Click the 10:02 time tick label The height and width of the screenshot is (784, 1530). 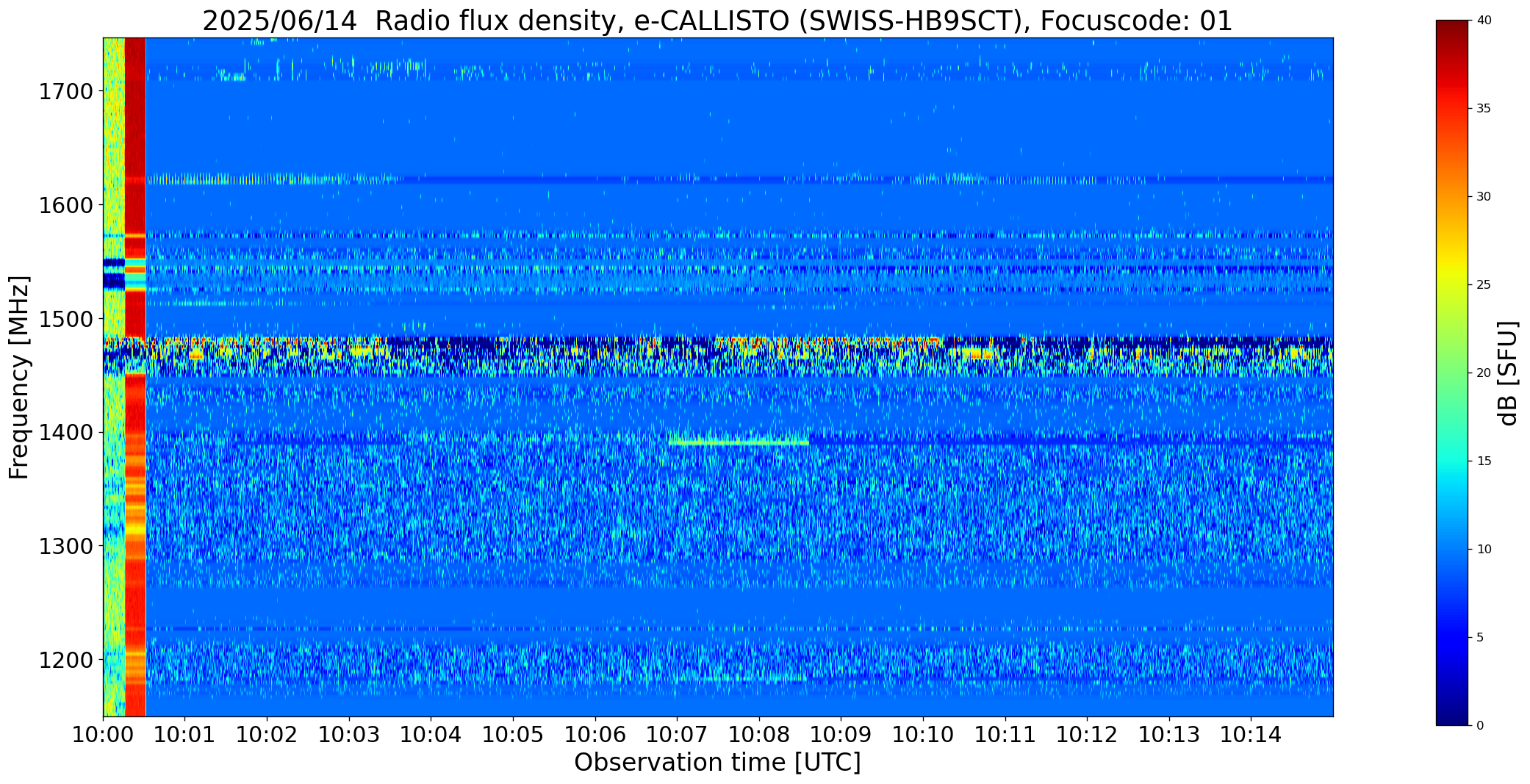coord(267,735)
